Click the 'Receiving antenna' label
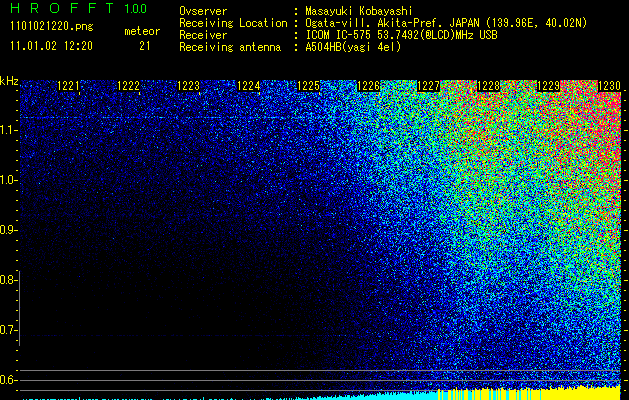 [x=230, y=47]
